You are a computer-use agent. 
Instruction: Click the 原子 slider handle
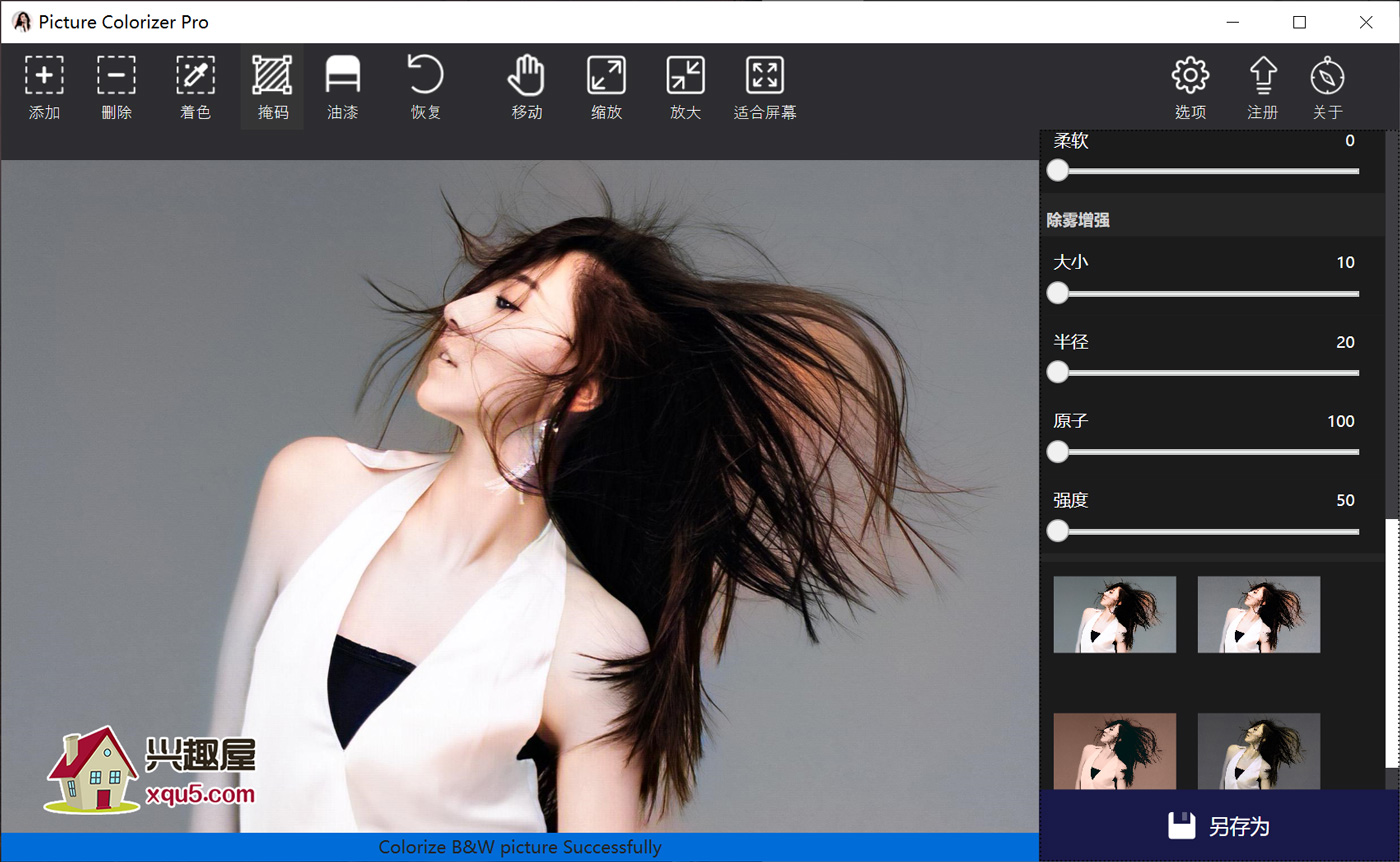coord(1057,452)
